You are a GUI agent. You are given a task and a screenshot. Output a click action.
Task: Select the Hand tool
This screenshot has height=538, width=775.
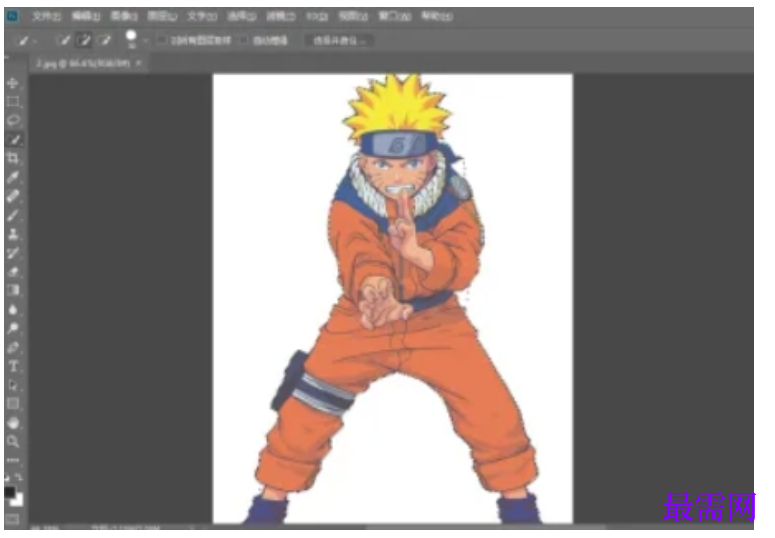point(13,423)
